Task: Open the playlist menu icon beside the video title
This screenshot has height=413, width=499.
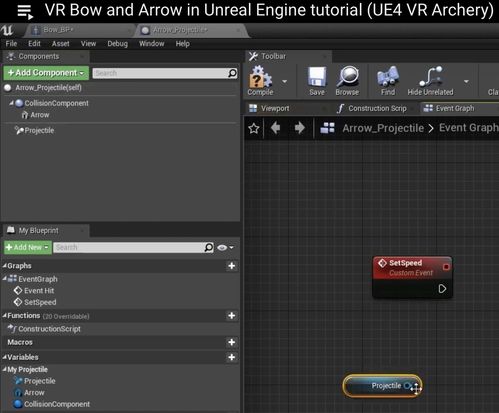Action: pos(25,11)
